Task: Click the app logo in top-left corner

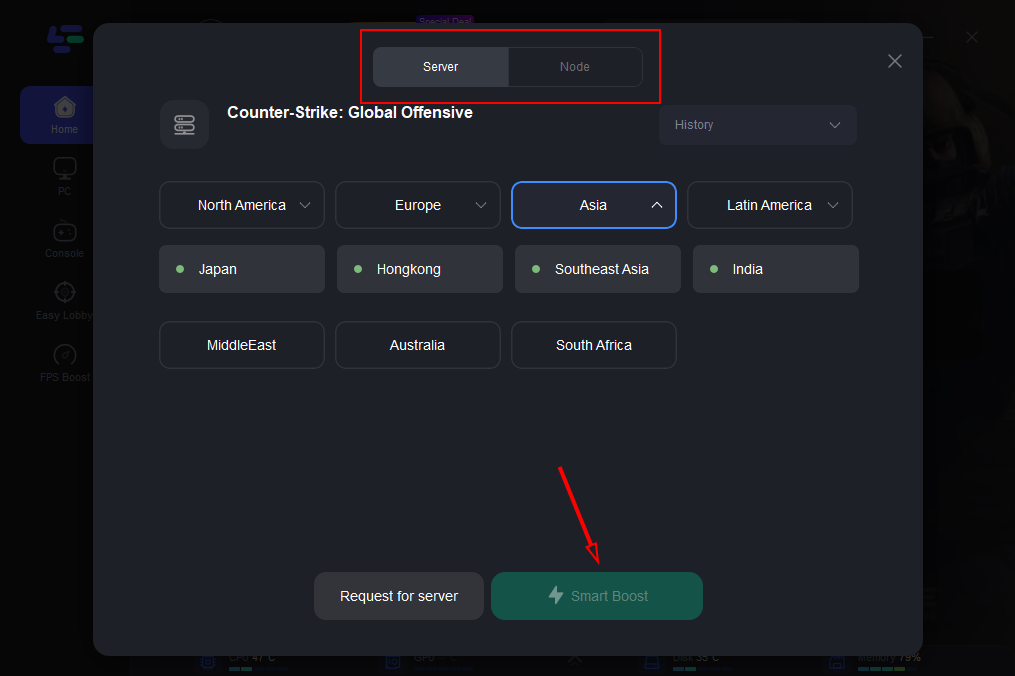Action: coord(65,40)
